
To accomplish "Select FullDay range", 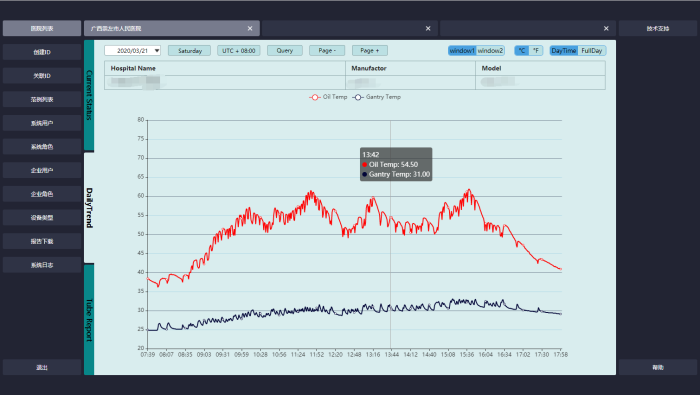I will click(x=592, y=51).
